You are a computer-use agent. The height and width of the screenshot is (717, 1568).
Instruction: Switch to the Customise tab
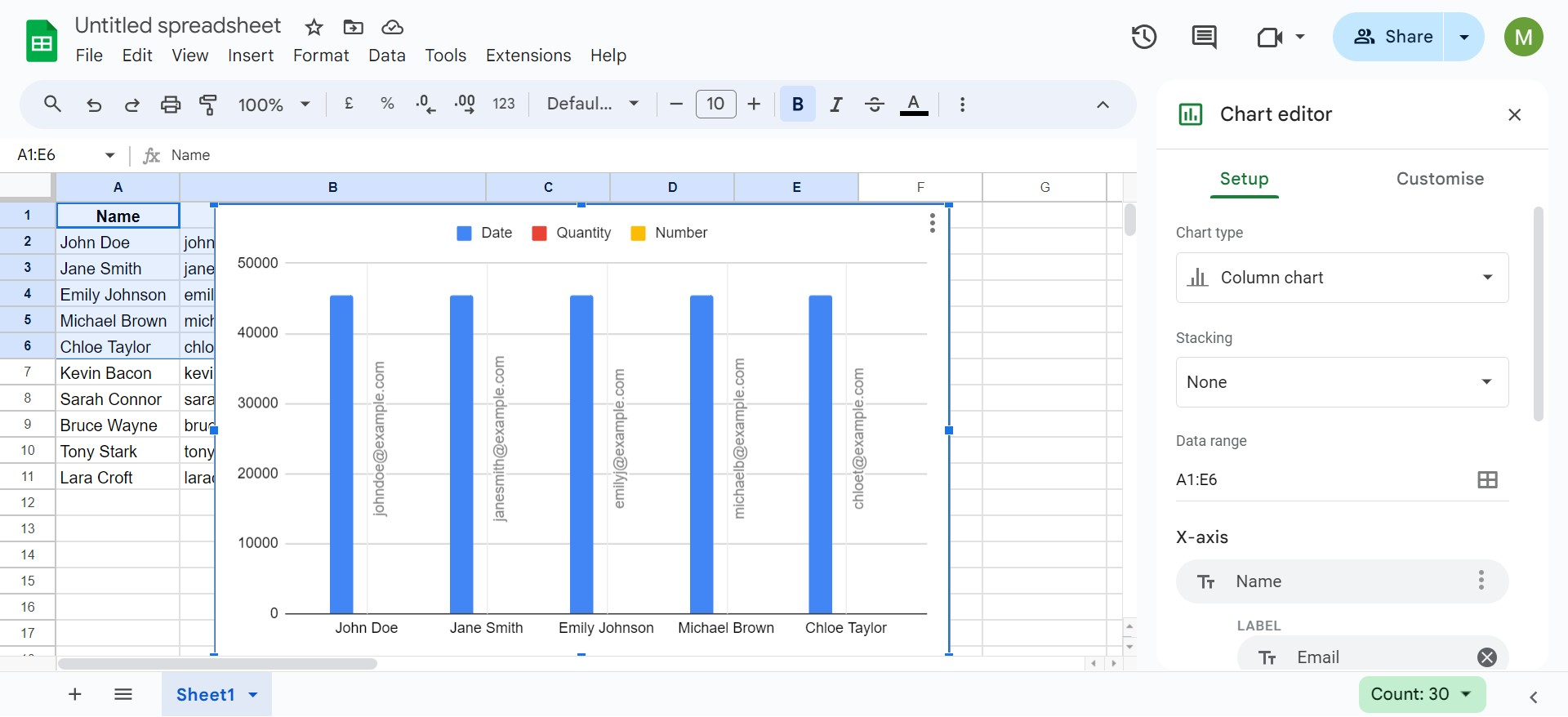1440,179
